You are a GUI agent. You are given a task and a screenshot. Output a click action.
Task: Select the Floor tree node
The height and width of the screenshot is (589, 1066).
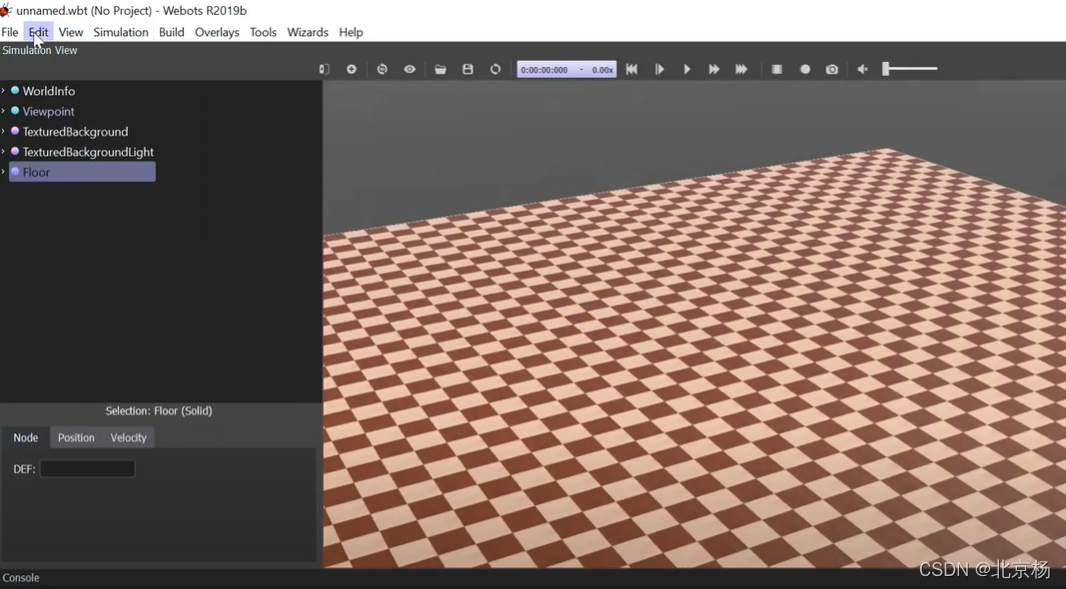pos(82,172)
